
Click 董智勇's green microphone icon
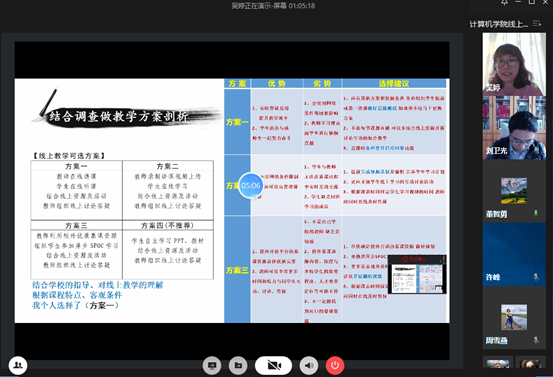536,214
